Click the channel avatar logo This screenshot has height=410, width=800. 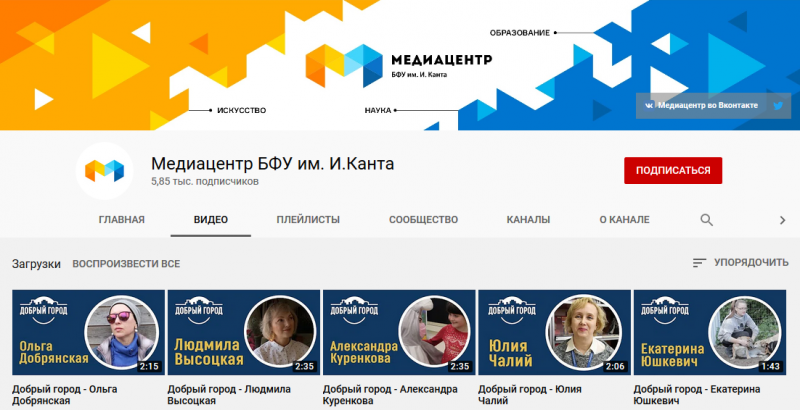coord(105,171)
